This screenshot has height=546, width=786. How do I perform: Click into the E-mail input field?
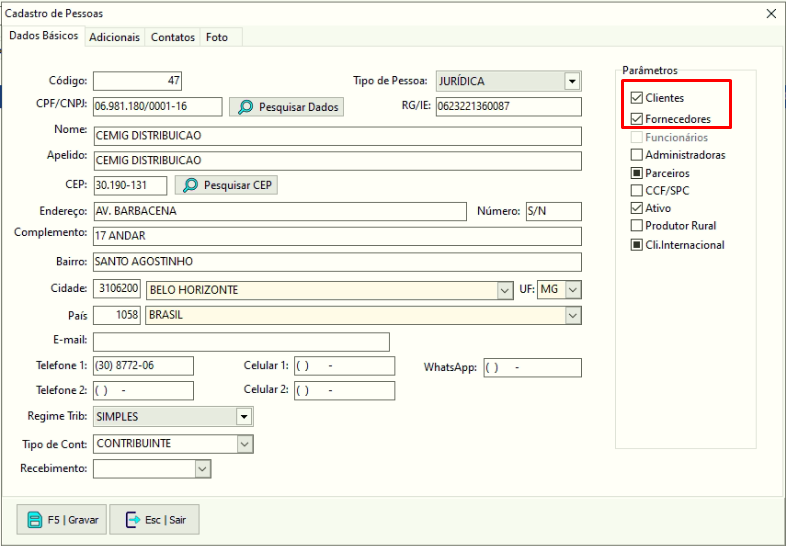241,342
